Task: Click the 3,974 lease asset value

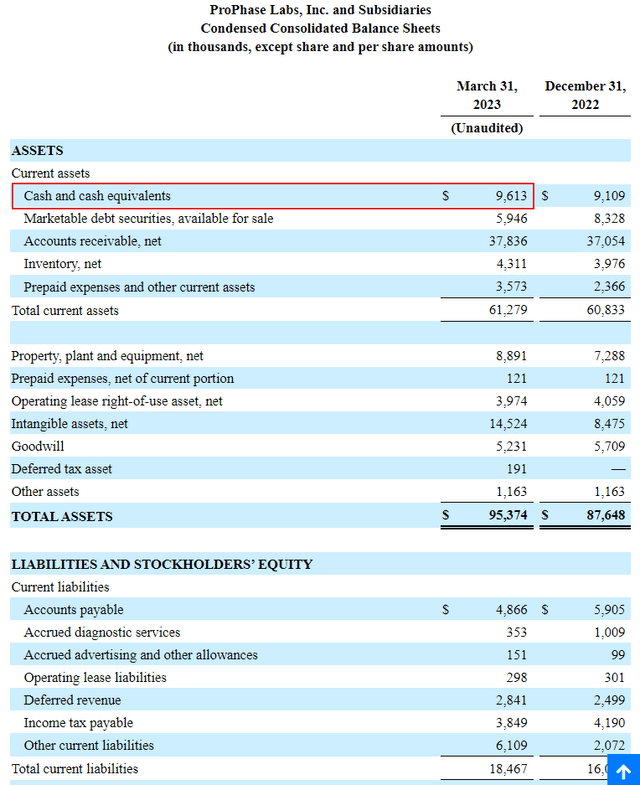Action: tap(511, 402)
